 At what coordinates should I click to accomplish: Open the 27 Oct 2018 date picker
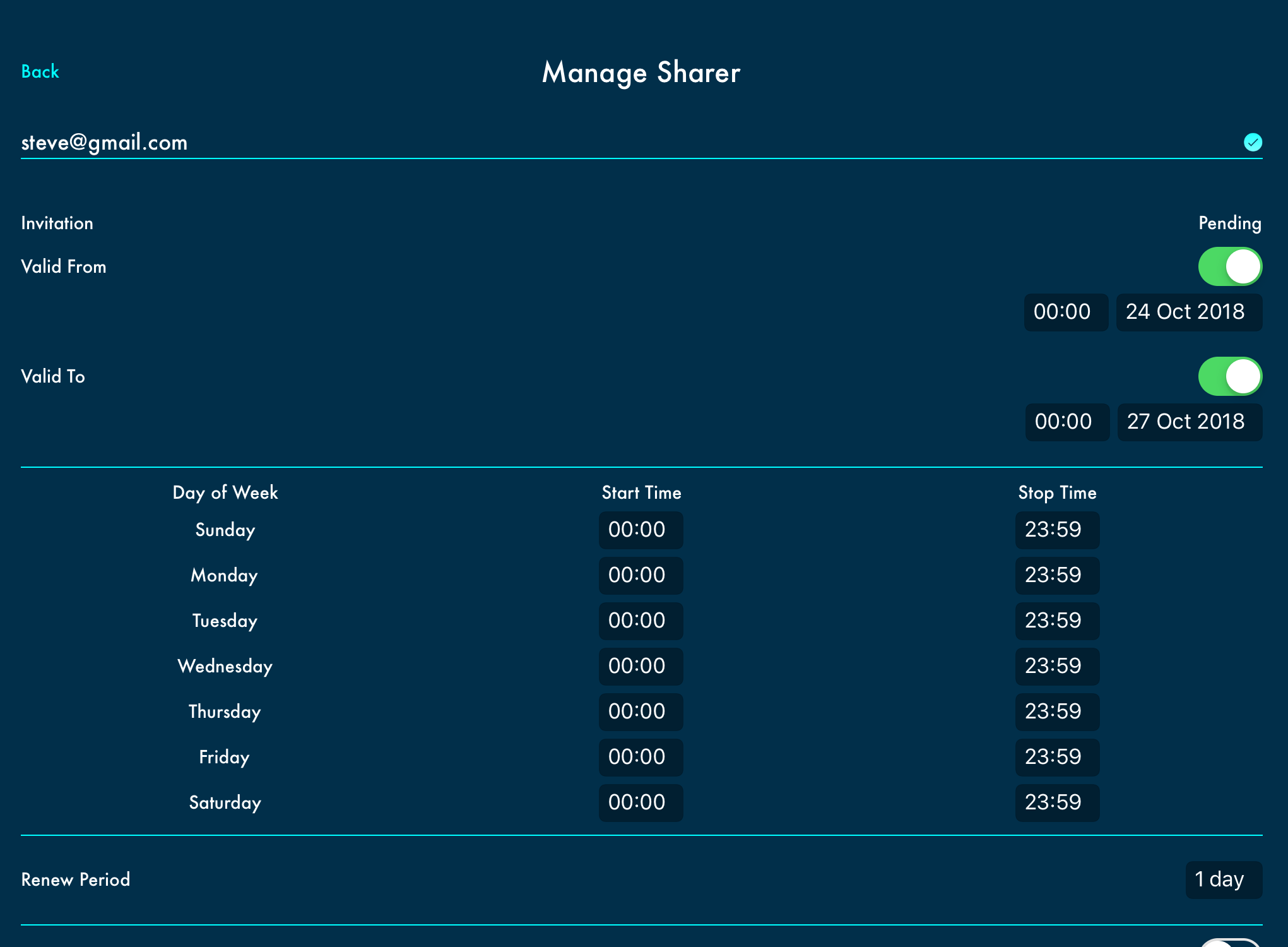pos(1189,422)
